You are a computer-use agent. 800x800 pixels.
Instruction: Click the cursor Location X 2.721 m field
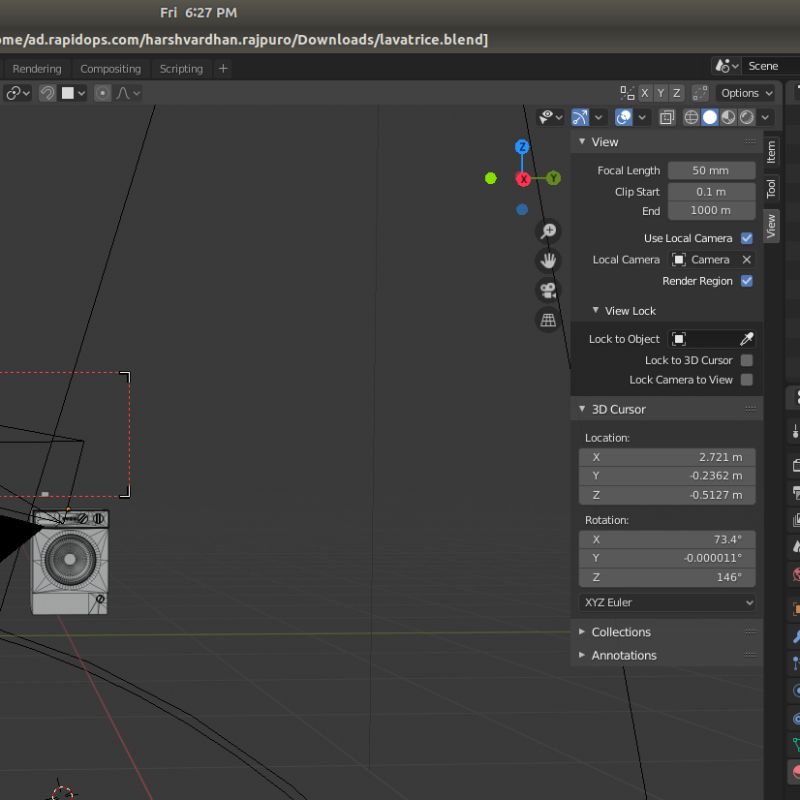click(x=667, y=457)
